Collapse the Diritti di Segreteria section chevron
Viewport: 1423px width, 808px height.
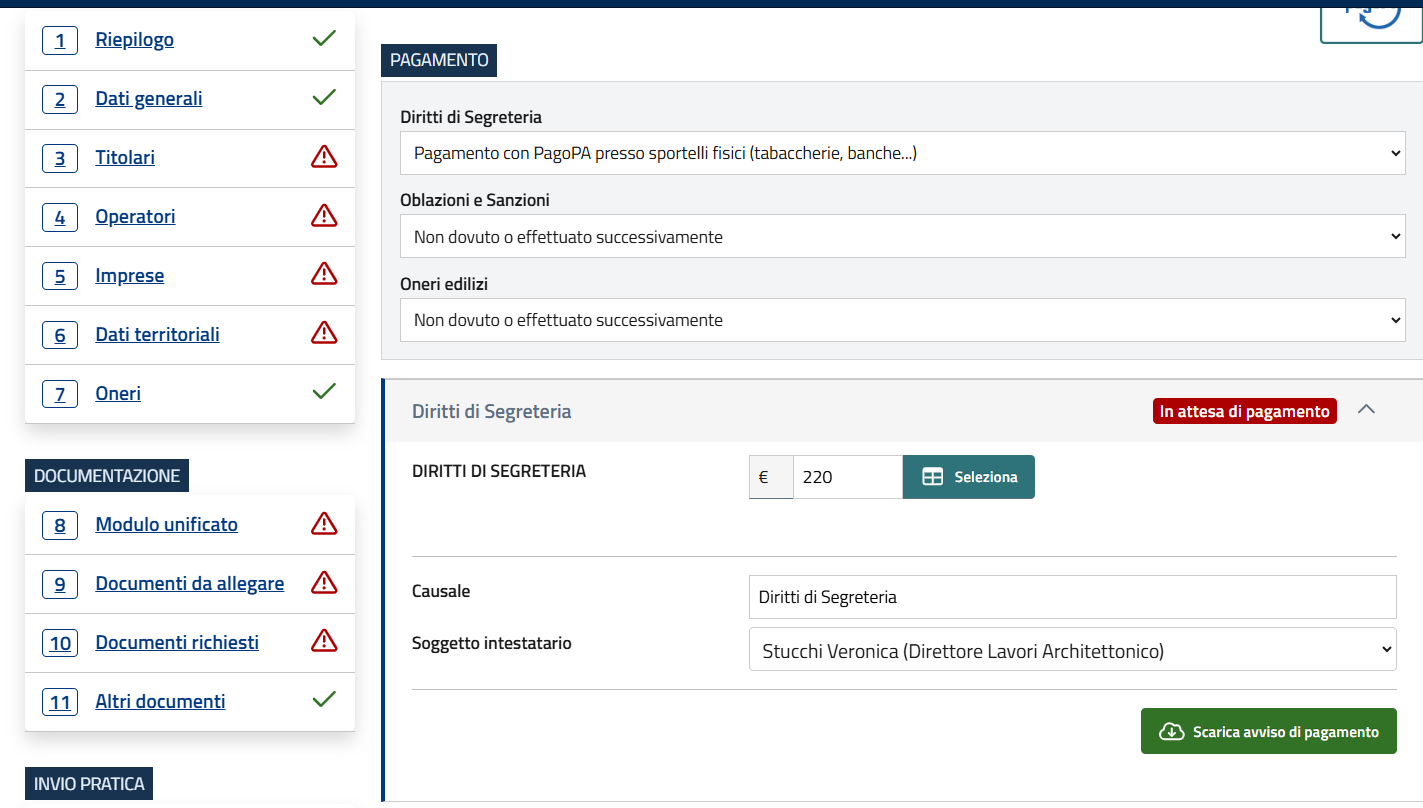click(x=1367, y=410)
